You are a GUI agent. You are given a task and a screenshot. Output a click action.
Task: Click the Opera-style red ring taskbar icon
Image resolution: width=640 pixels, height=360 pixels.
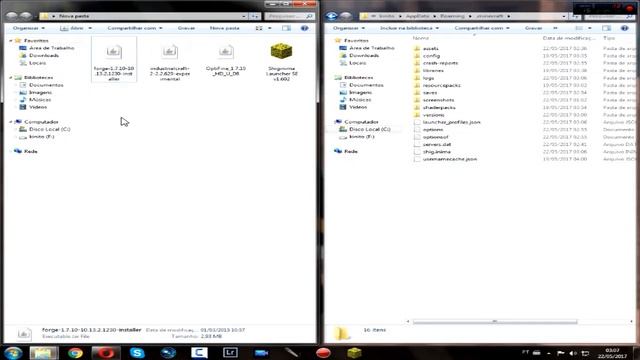106,353
